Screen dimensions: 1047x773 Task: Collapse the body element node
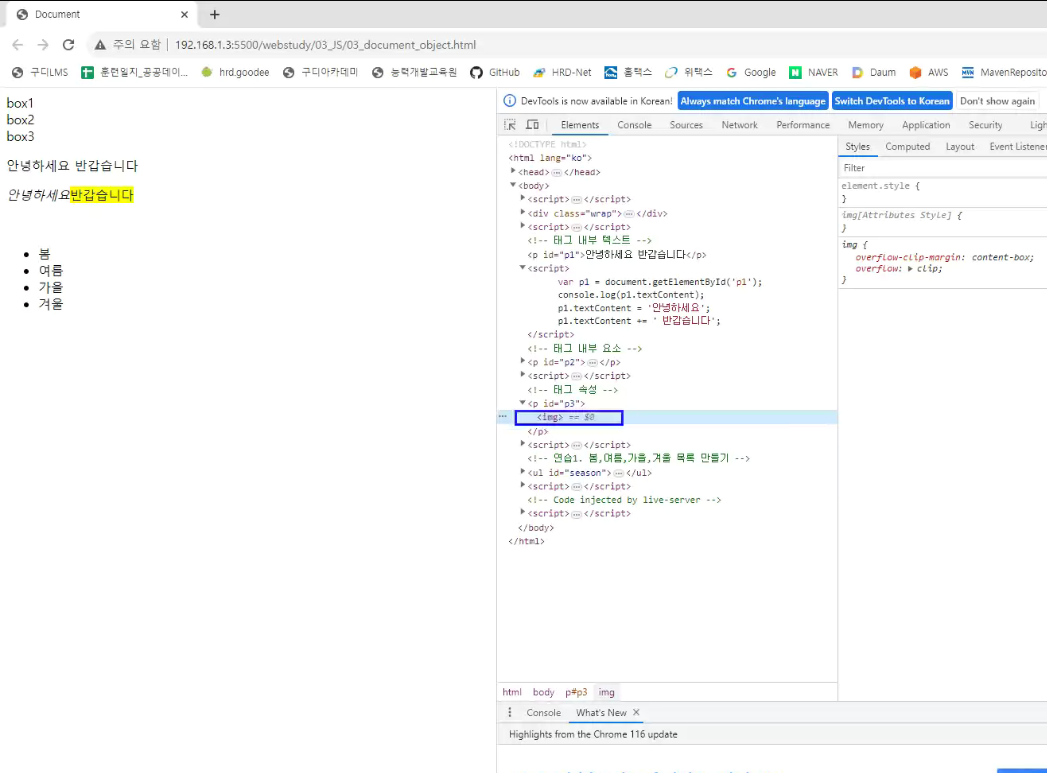click(x=513, y=185)
